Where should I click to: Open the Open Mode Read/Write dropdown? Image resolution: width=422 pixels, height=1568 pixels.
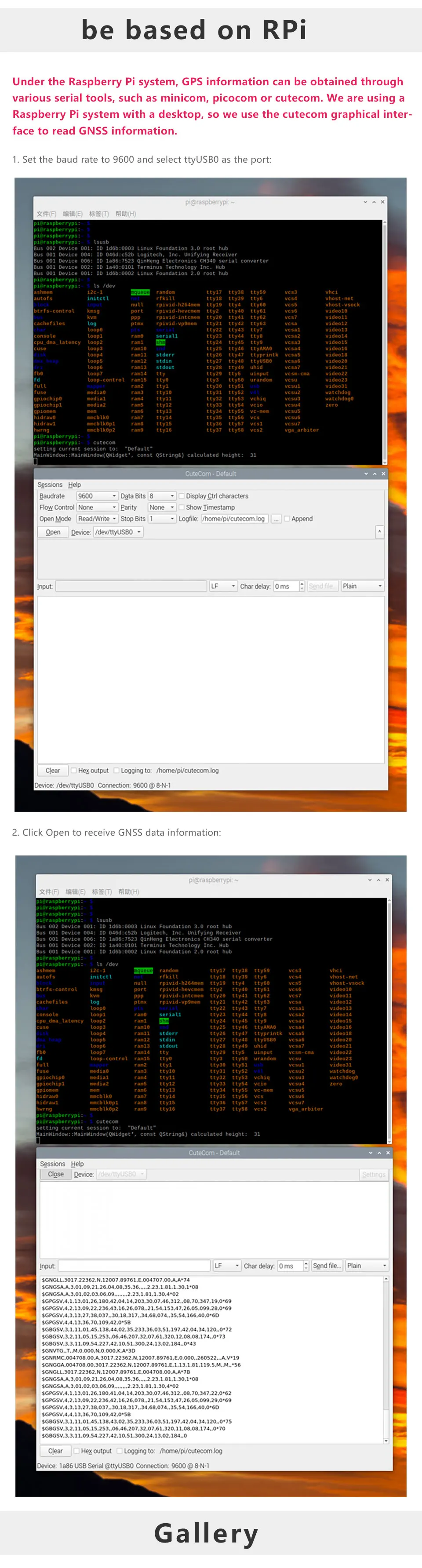point(96,519)
